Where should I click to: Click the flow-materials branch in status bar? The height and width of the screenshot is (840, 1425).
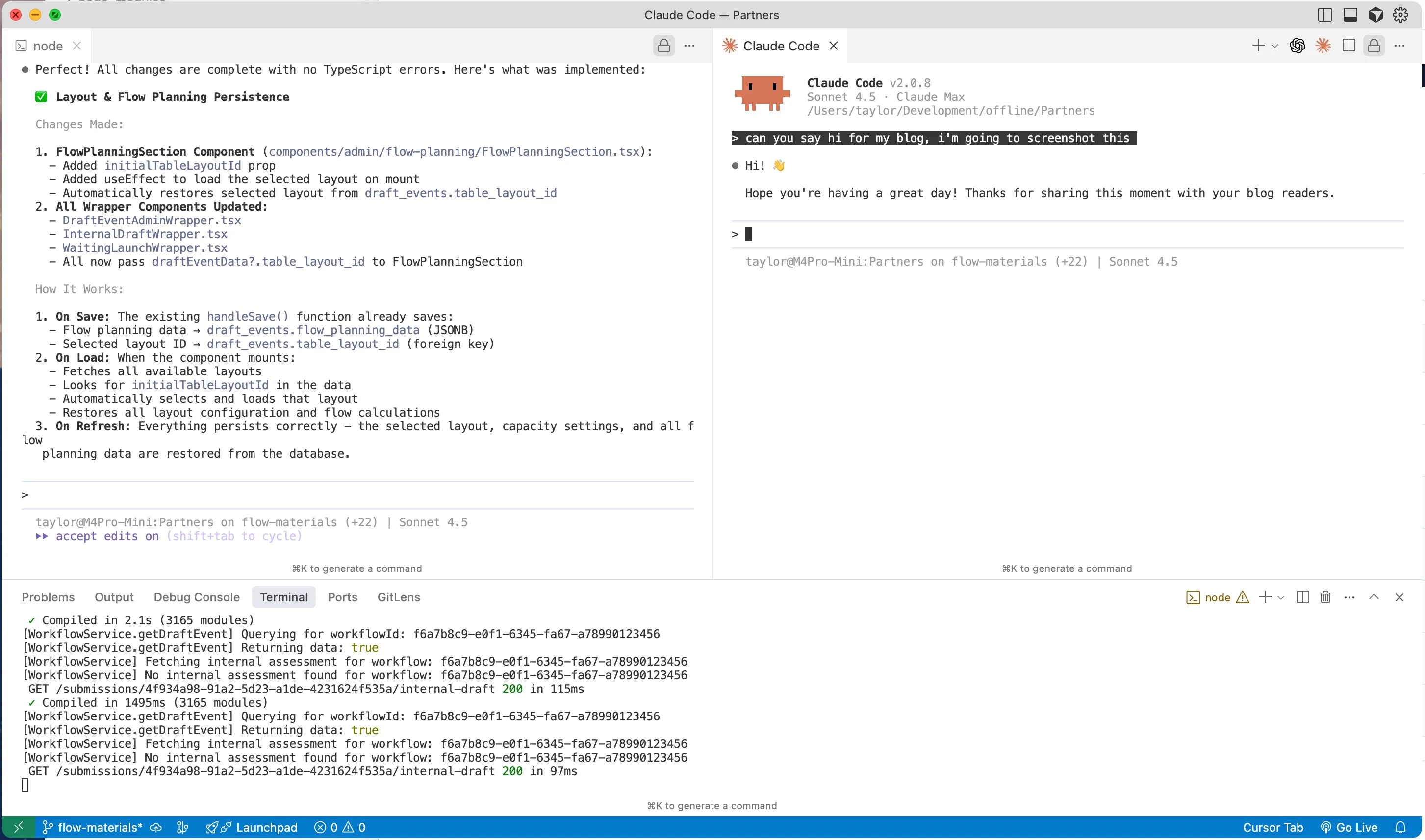coord(100,828)
